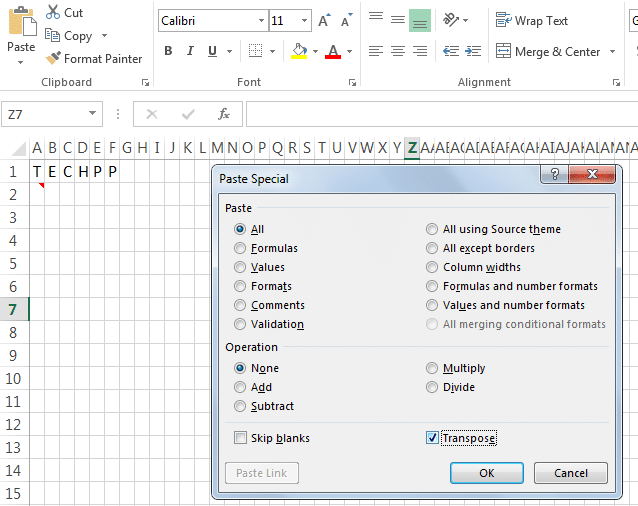Open the Name Box dropdown
Viewport: 638px width, 506px height.
tap(92, 113)
